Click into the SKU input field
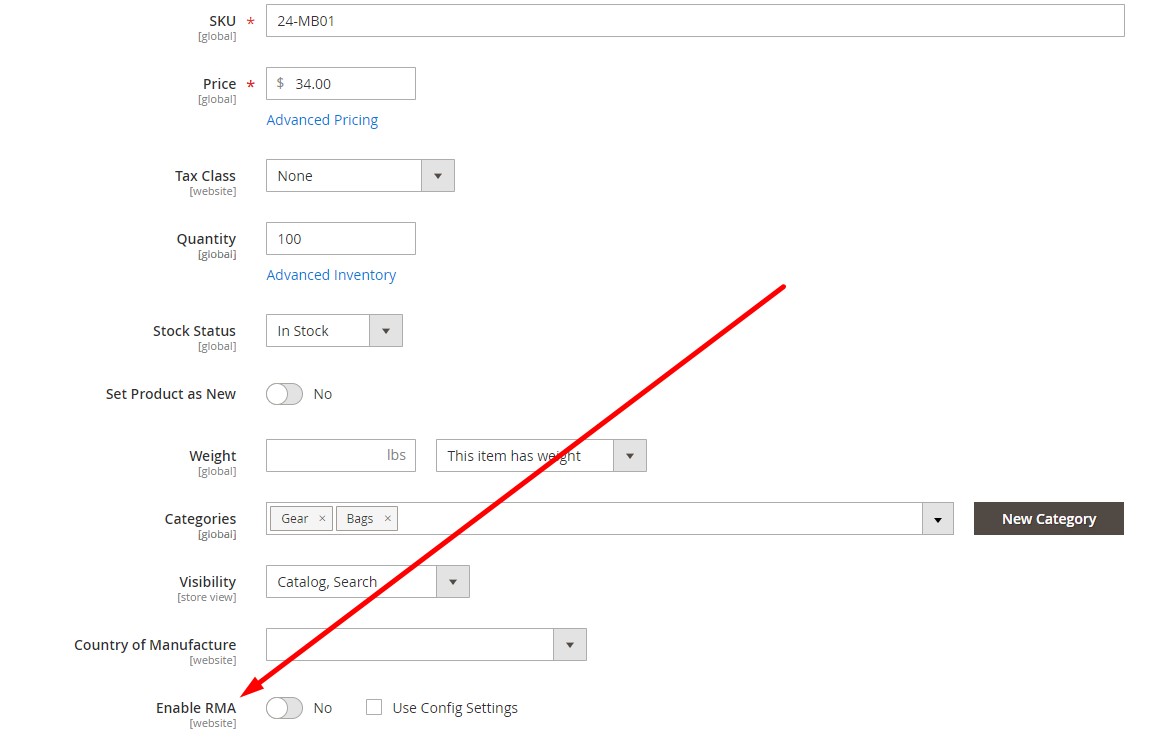1149x741 pixels. click(694, 21)
